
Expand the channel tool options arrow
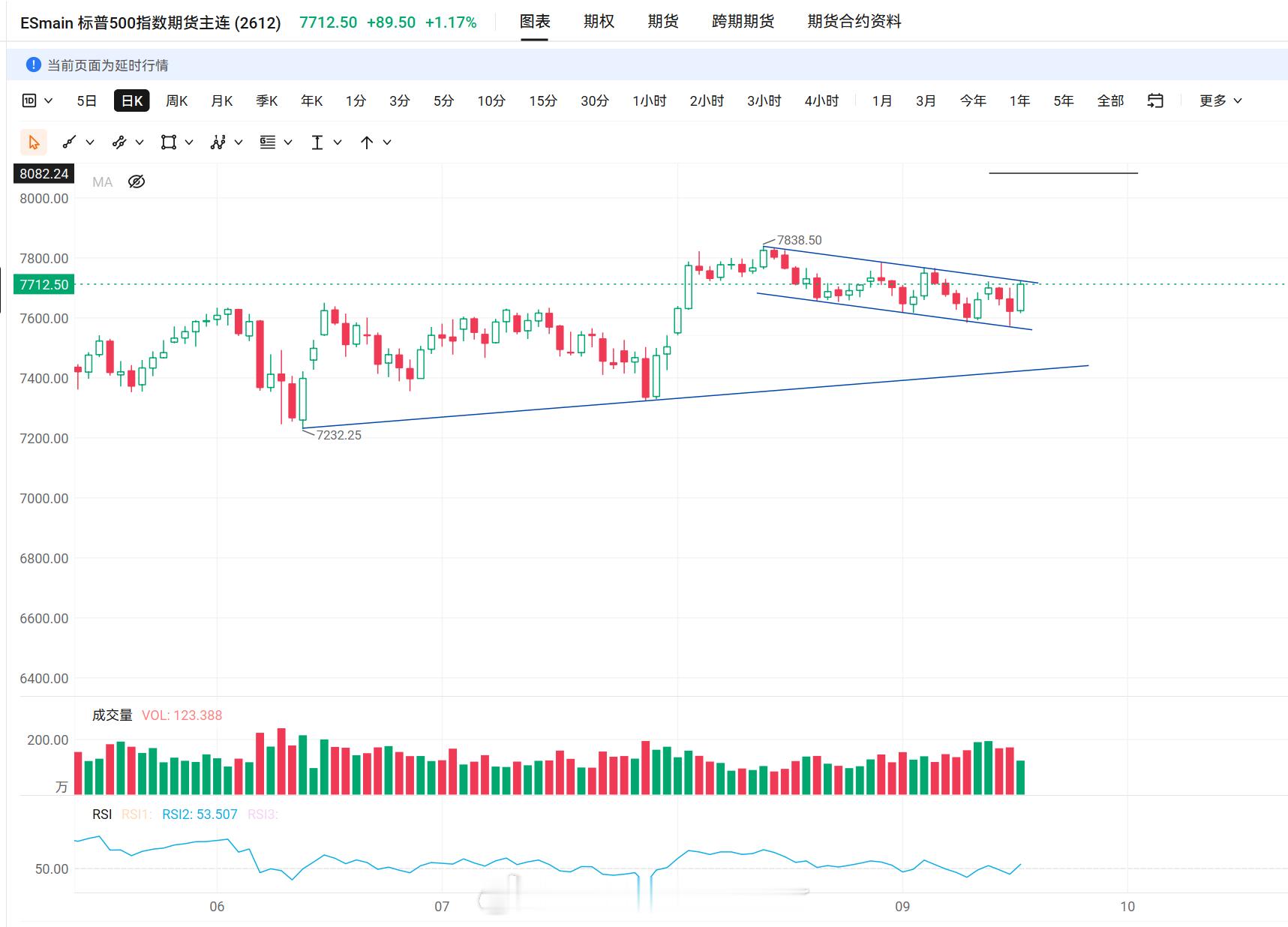pos(140,142)
